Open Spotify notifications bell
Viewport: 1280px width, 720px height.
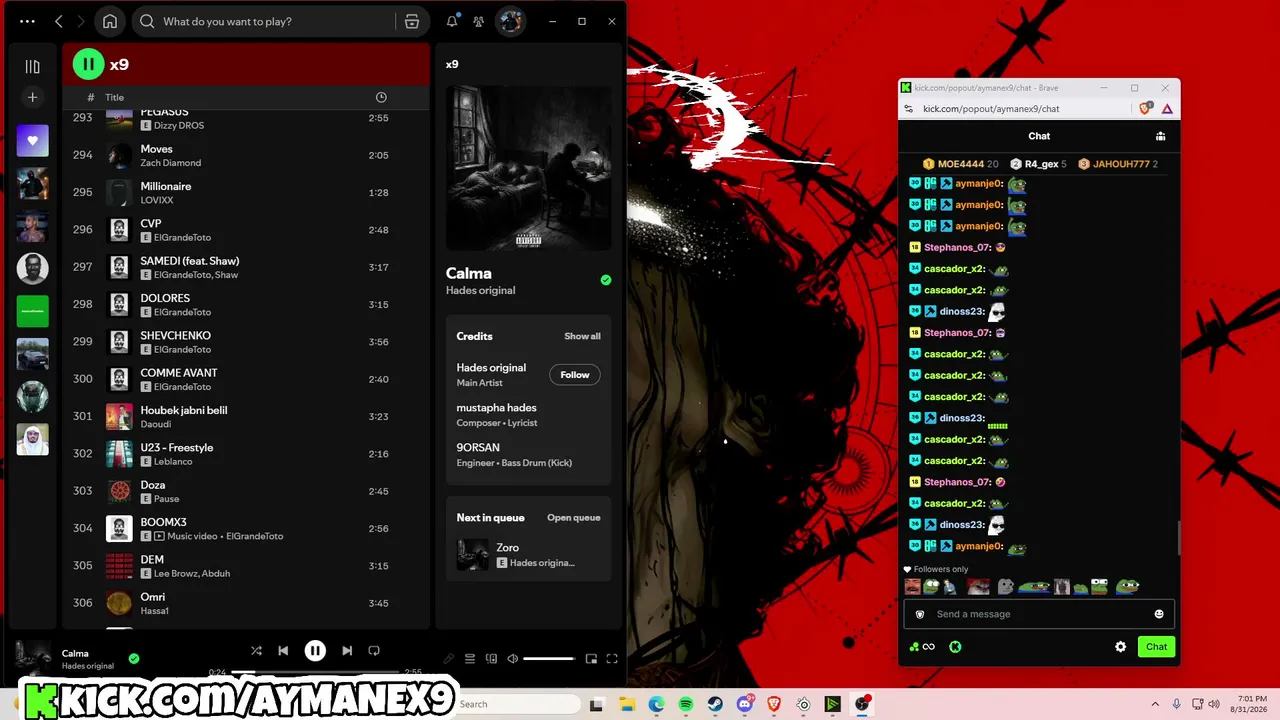coord(452,21)
